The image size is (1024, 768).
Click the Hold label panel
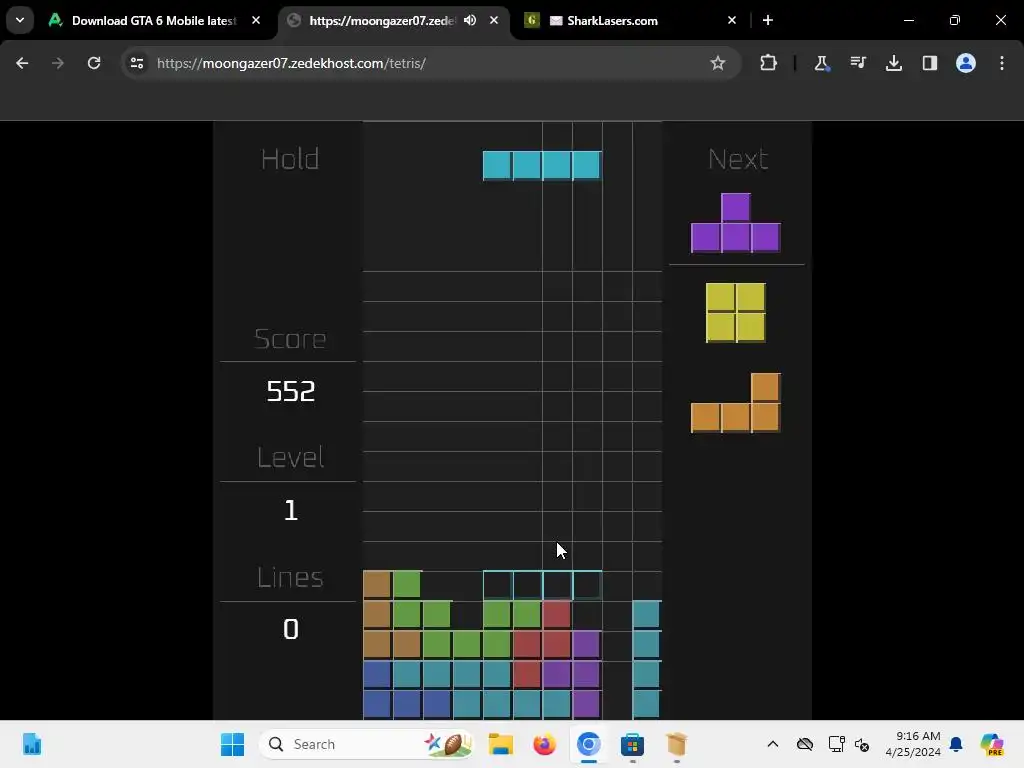click(290, 159)
